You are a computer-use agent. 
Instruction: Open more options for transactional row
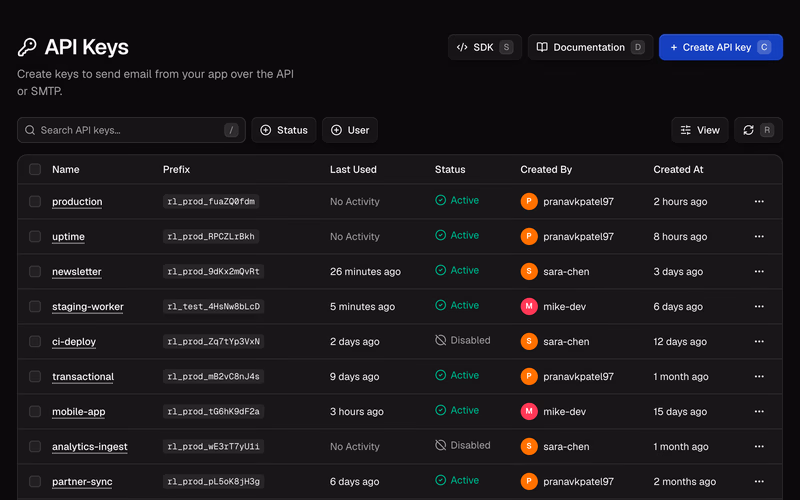click(x=759, y=377)
